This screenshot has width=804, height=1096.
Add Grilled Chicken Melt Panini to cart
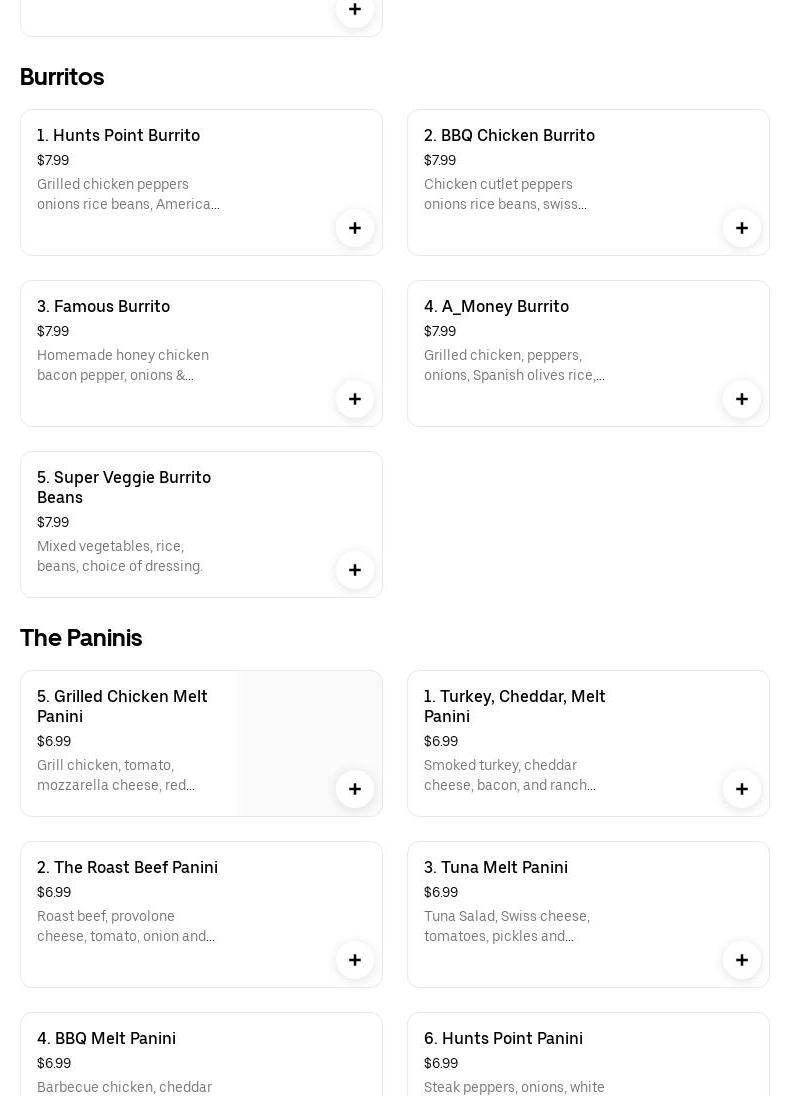pyautogui.click(x=355, y=789)
